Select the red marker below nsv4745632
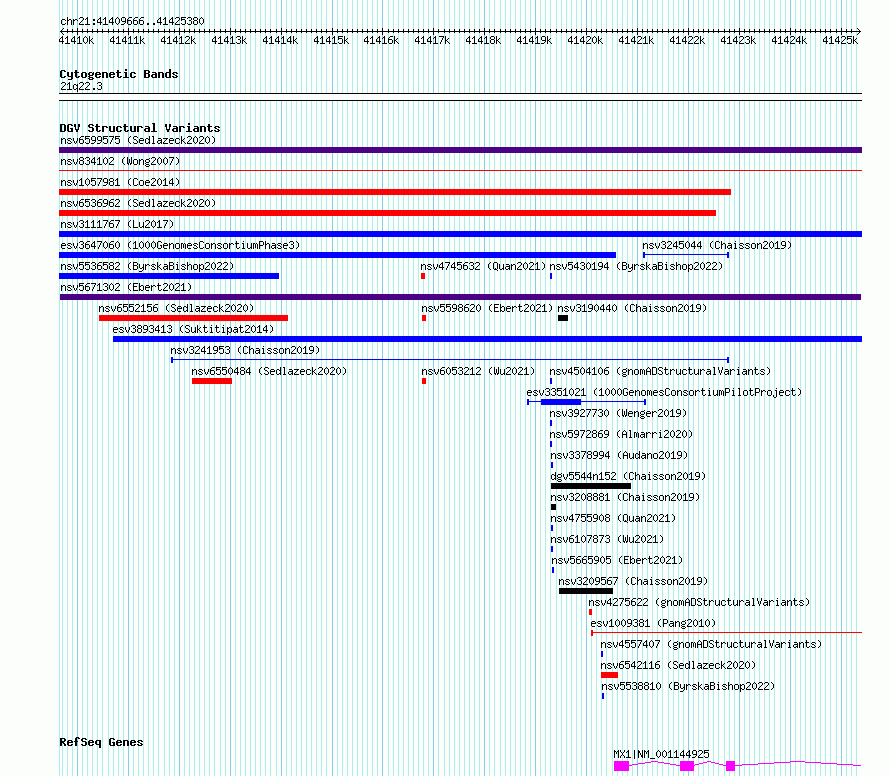Image resolution: width=890 pixels, height=776 pixels. coord(423,276)
